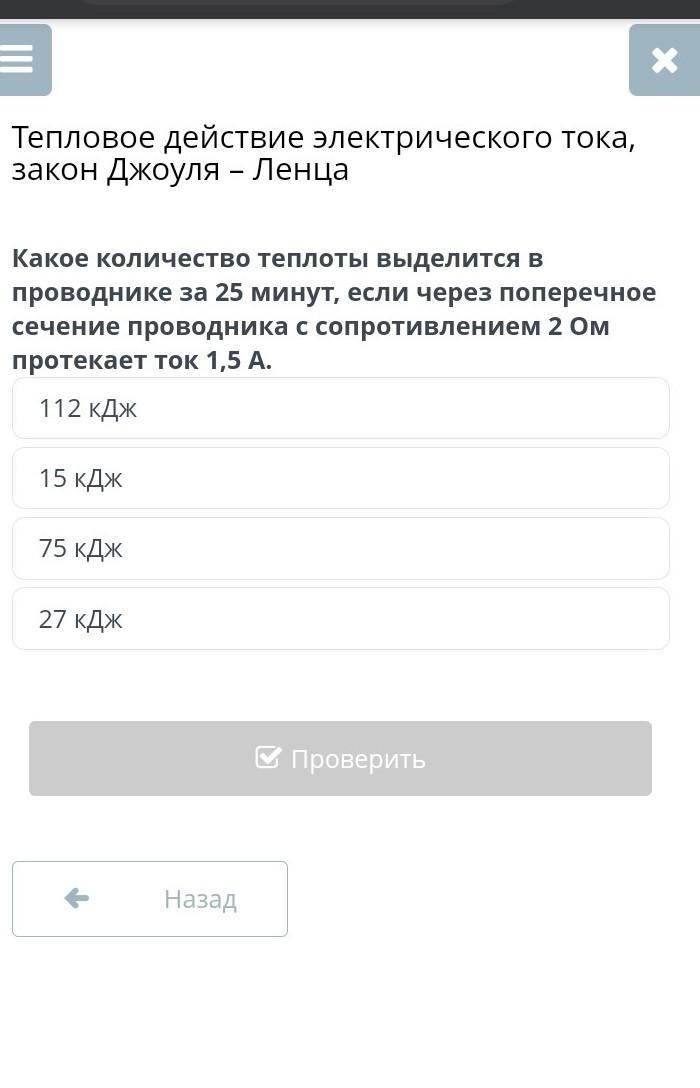Open the hamburger menu icon

[x=18, y=59]
